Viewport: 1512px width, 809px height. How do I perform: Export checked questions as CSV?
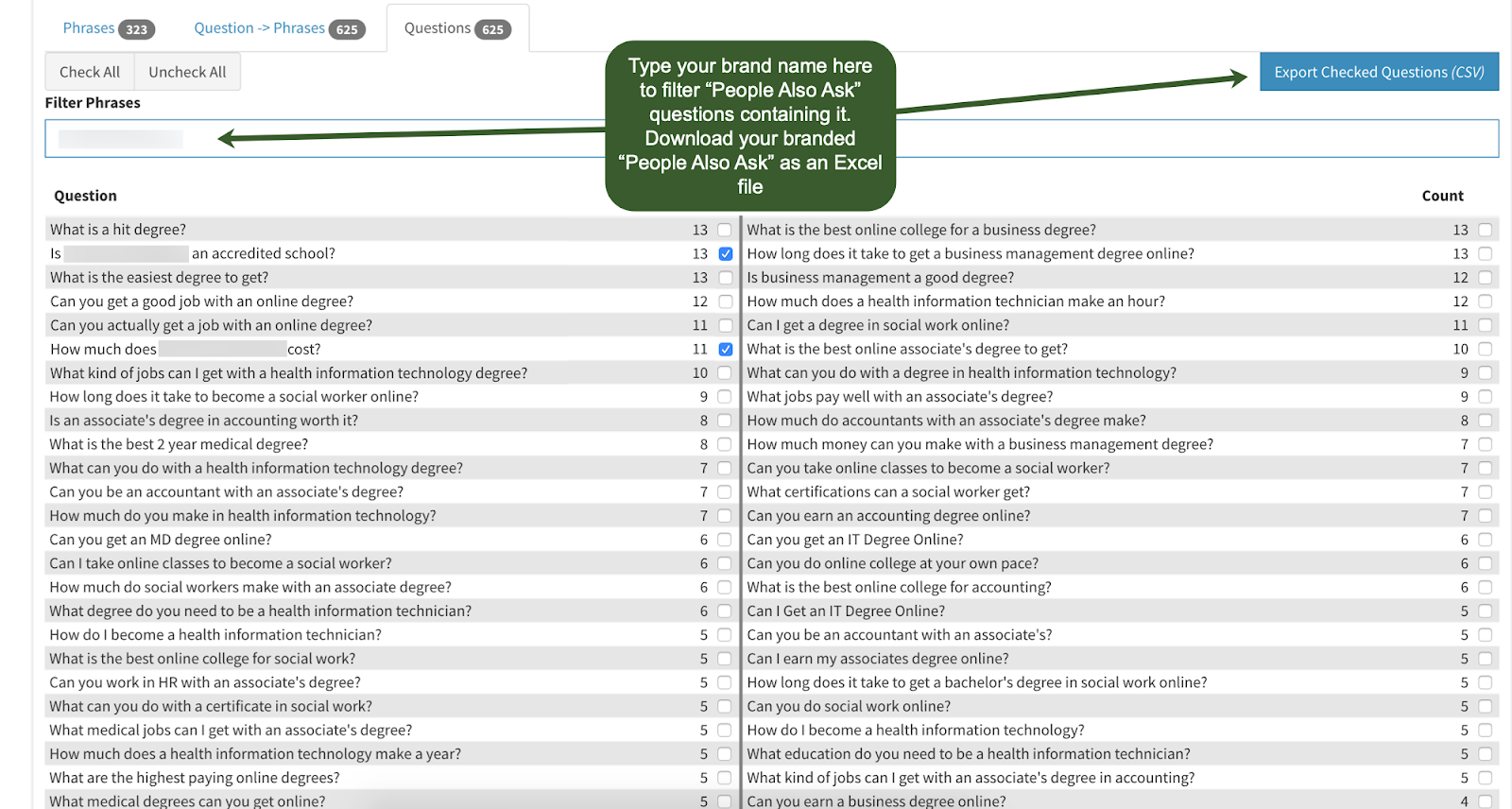pyautogui.click(x=1379, y=72)
